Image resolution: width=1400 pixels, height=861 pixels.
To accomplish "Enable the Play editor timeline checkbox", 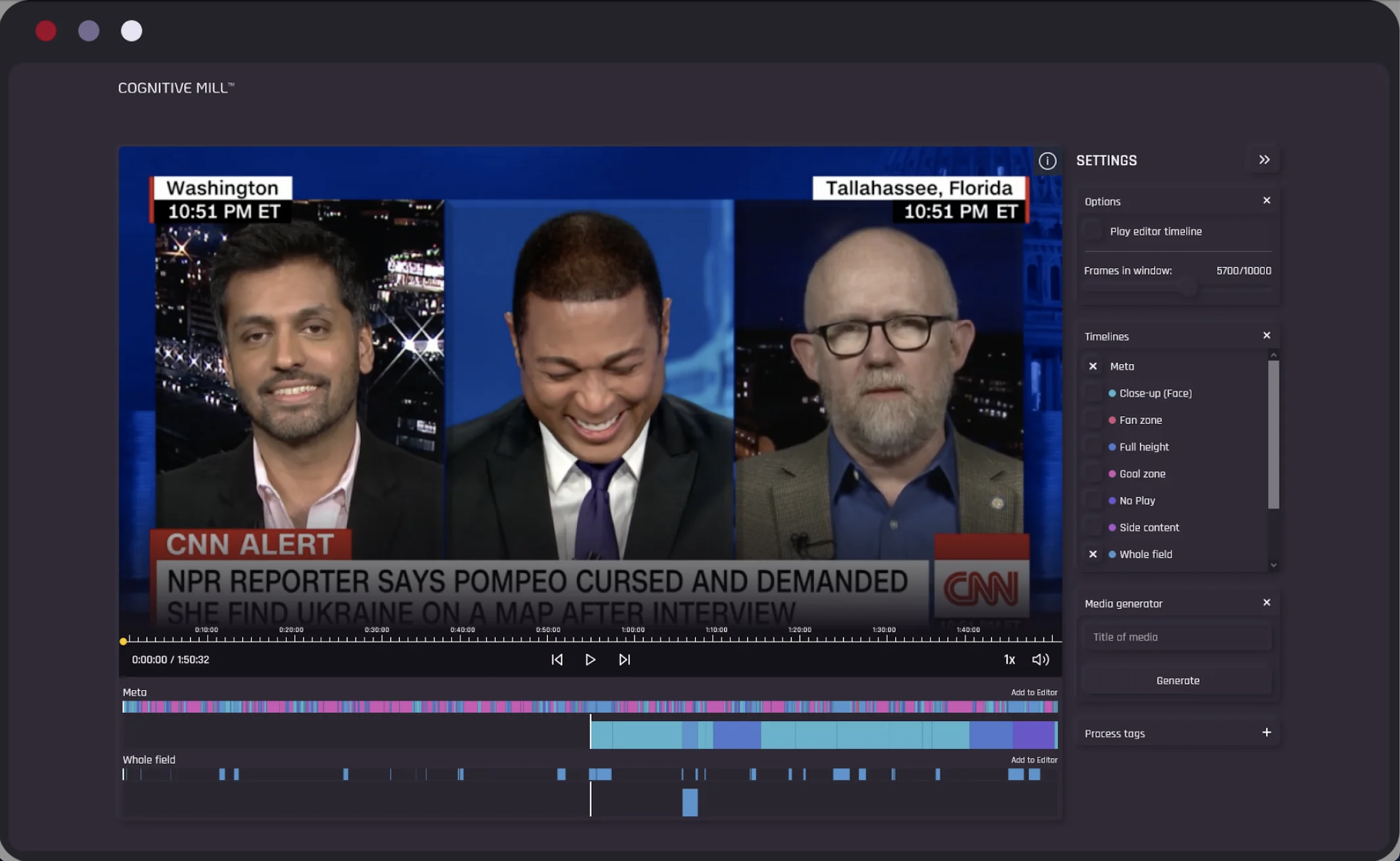I will tap(1093, 232).
